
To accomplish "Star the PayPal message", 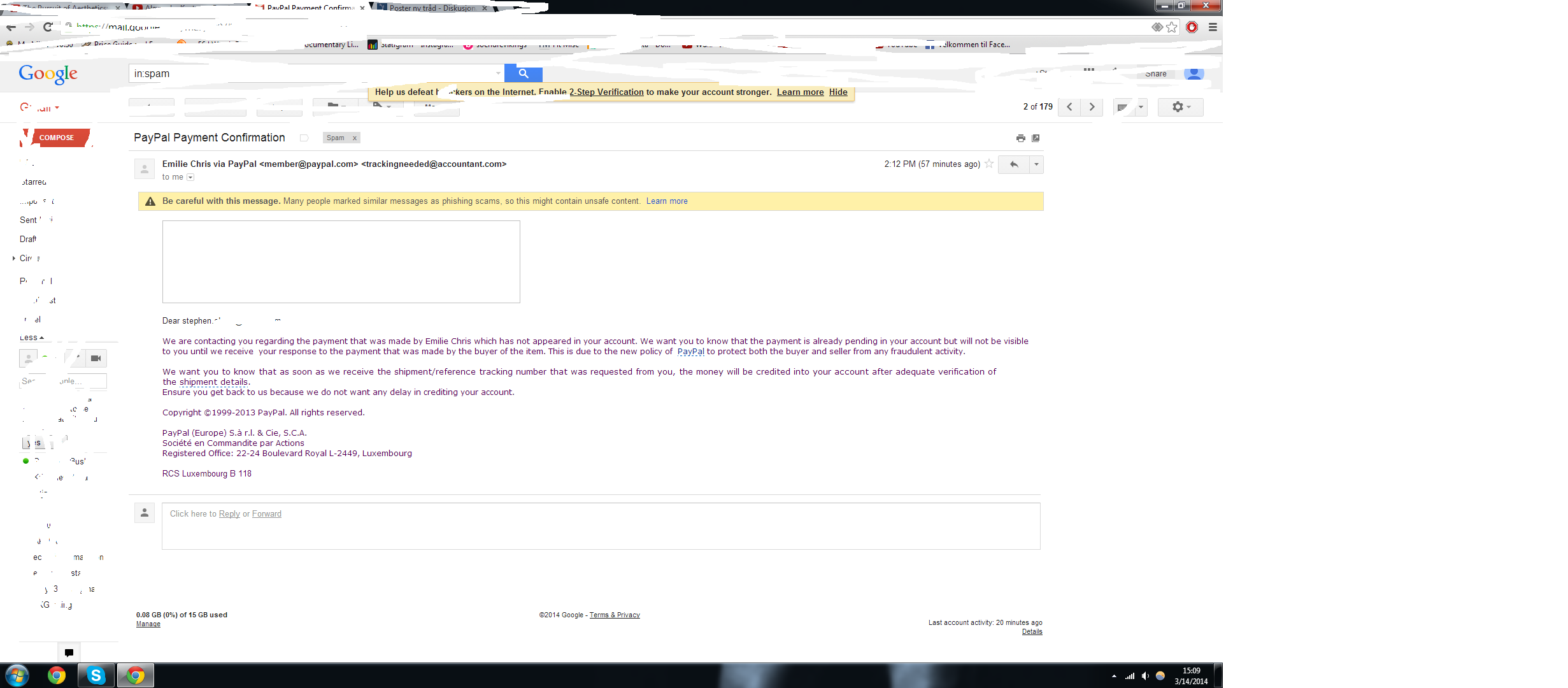I will click(989, 164).
